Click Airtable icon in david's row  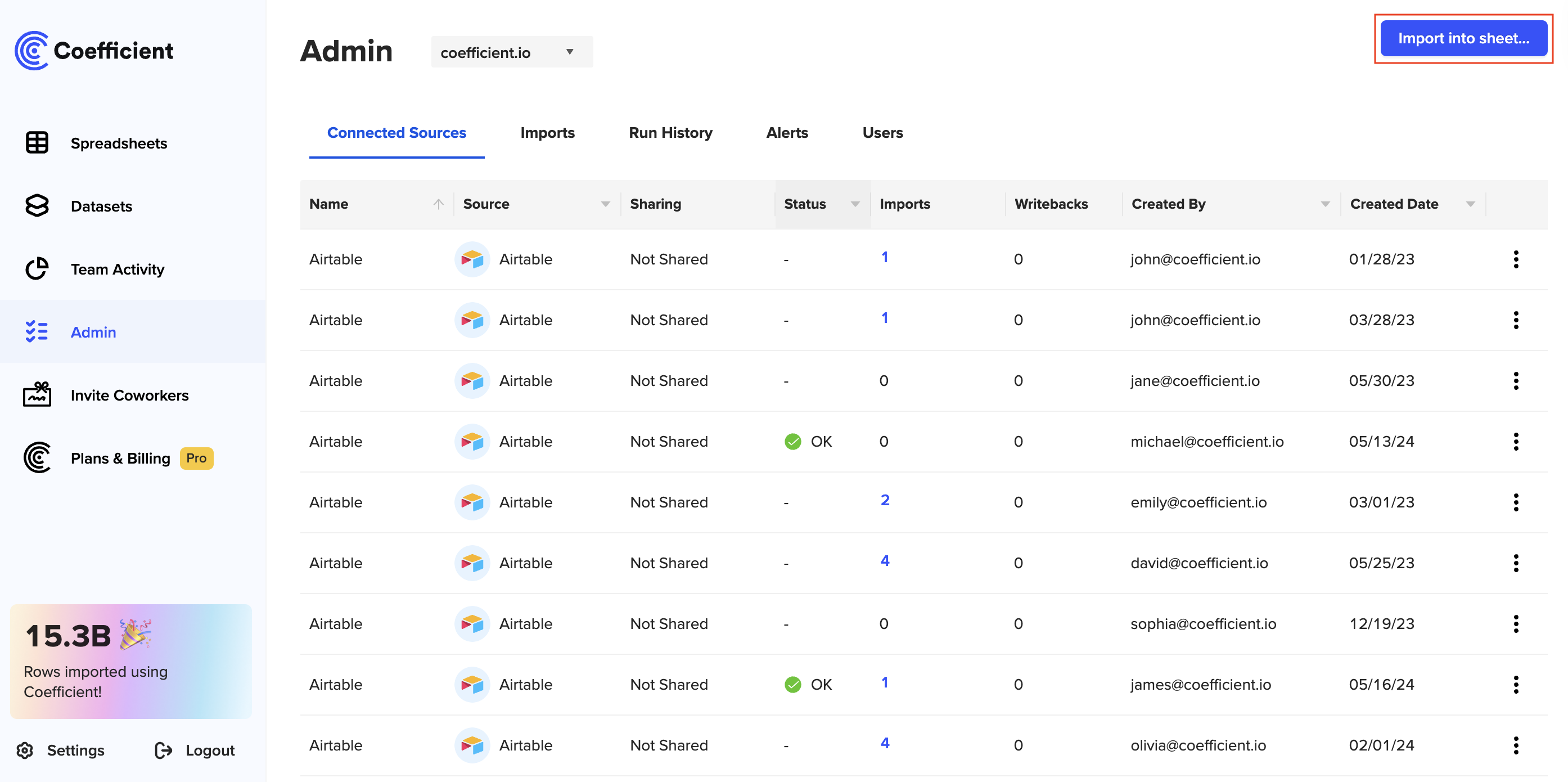472,563
